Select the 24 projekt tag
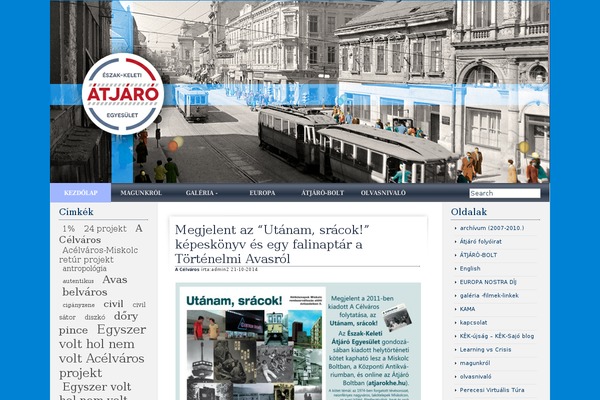Viewport: 600px width, 400px height. (x=105, y=229)
